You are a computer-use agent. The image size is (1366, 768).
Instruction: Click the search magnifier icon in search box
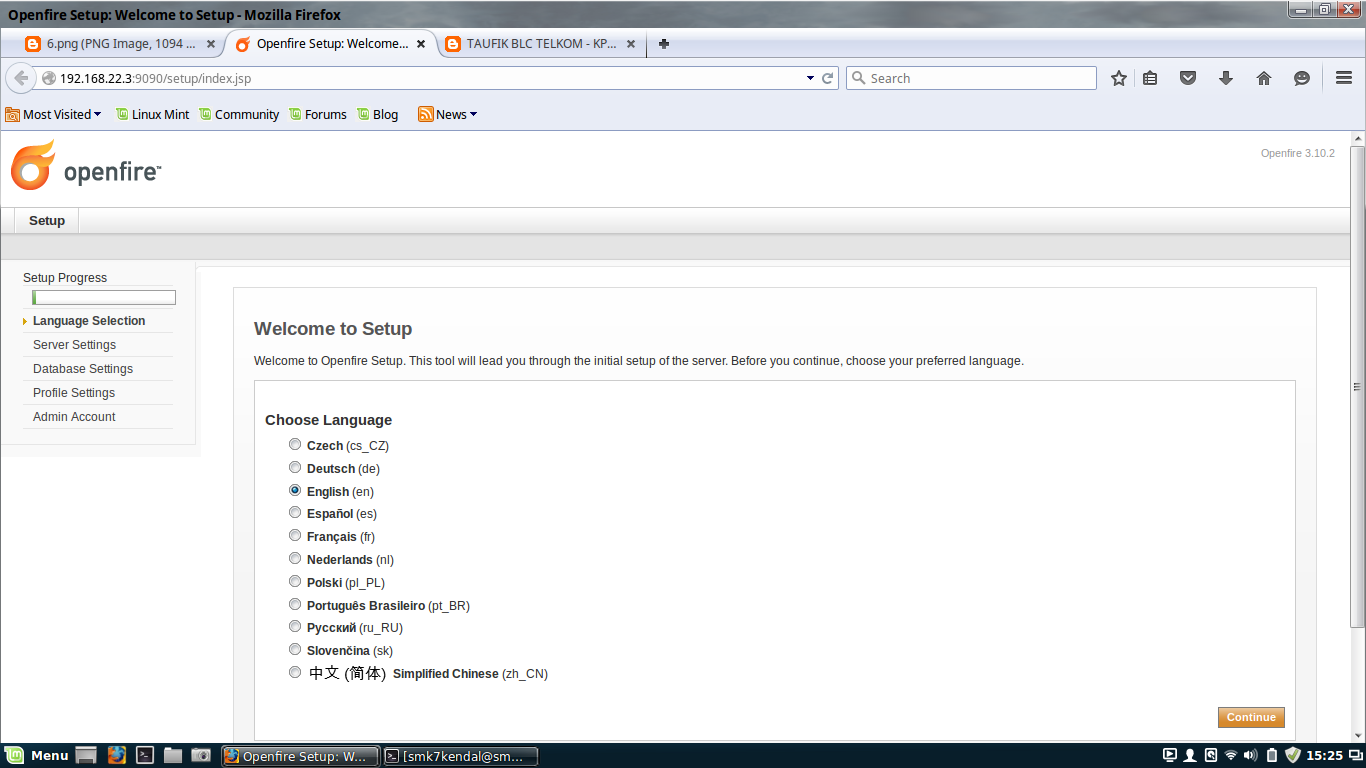858,78
